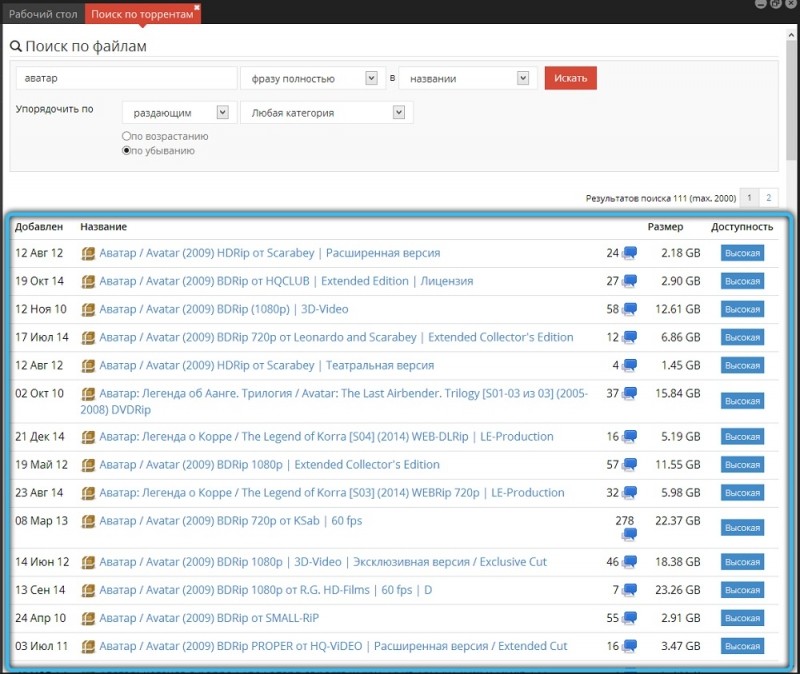Screen dimensions: 800x674
Task: Open Любая категория dropdown
Action: click(x=327, y=113)
